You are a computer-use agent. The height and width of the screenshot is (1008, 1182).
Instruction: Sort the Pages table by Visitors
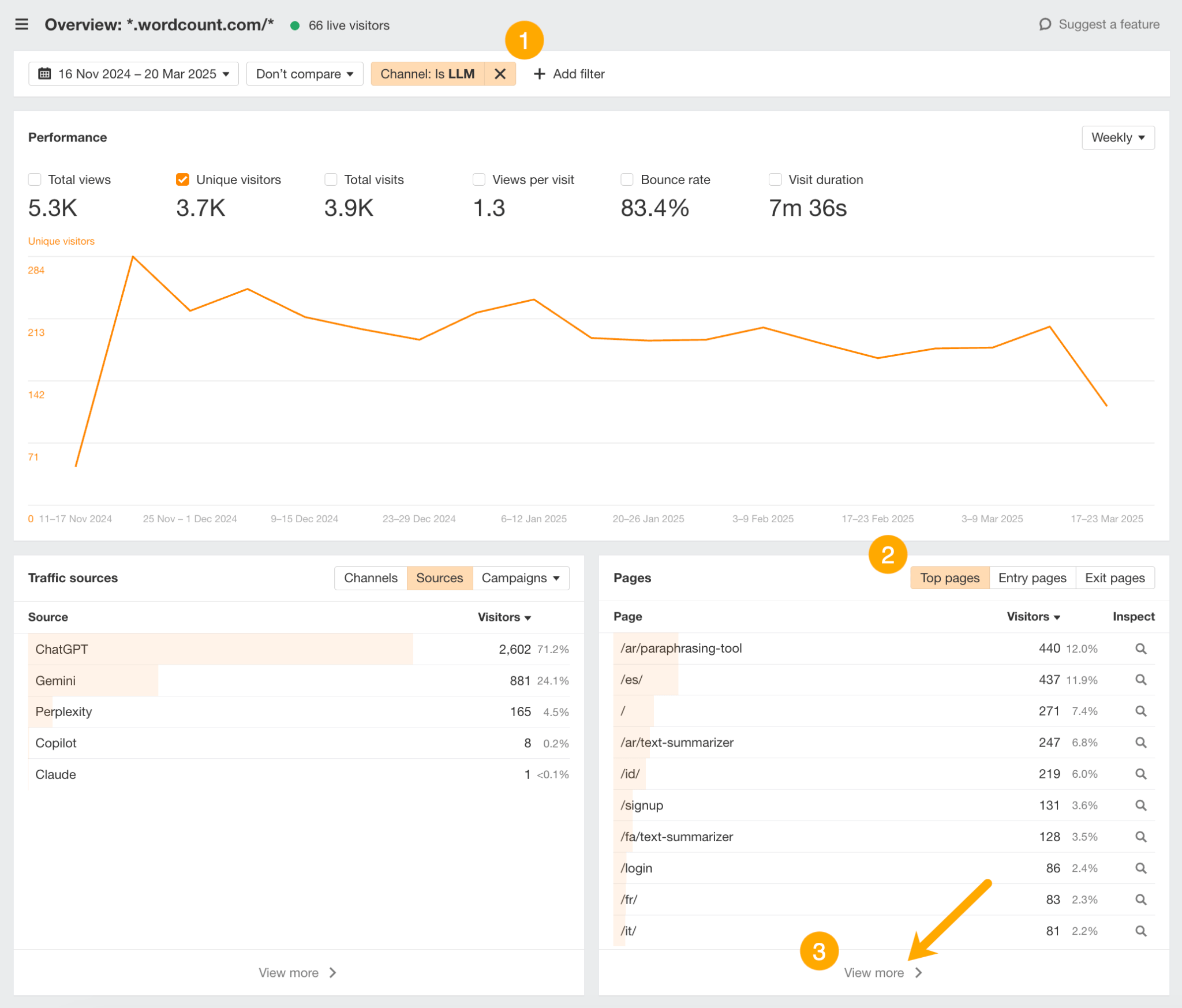pos(1033,616)
